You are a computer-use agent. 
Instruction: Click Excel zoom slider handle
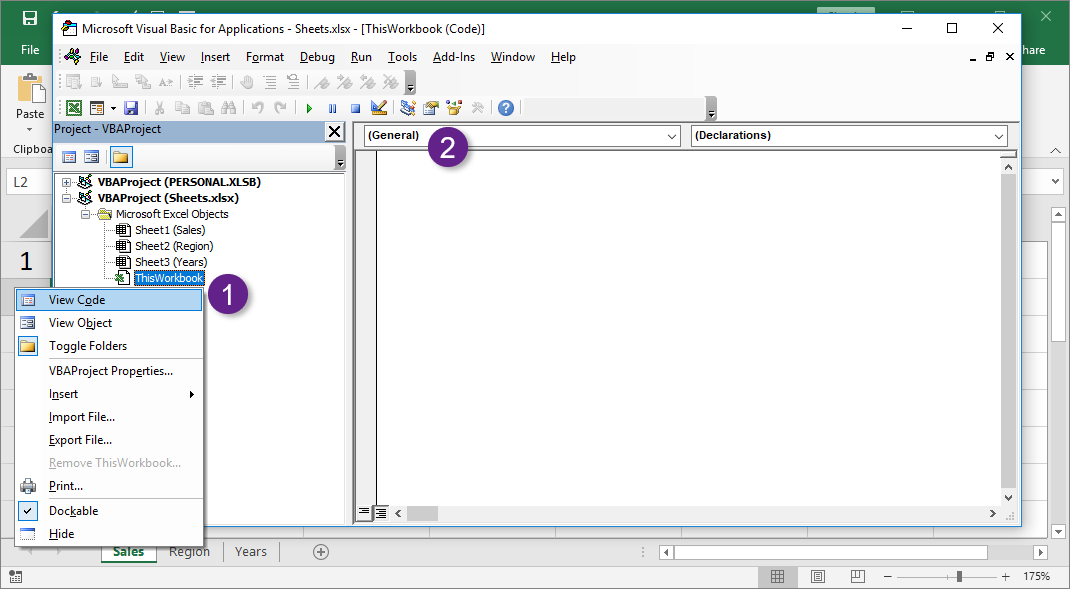pos(959,577)
